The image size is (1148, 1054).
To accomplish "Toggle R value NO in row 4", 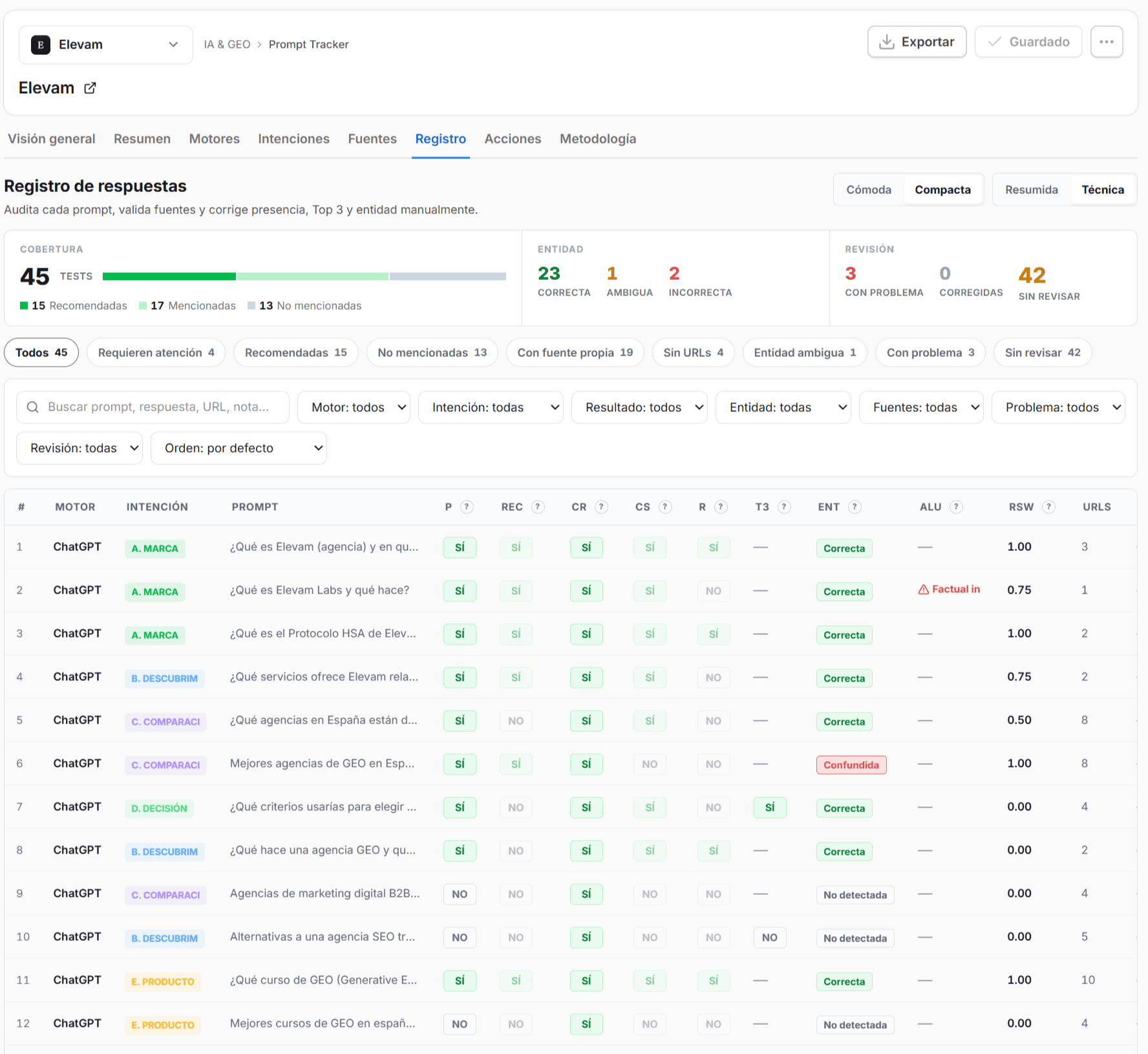I will (714, 678).
